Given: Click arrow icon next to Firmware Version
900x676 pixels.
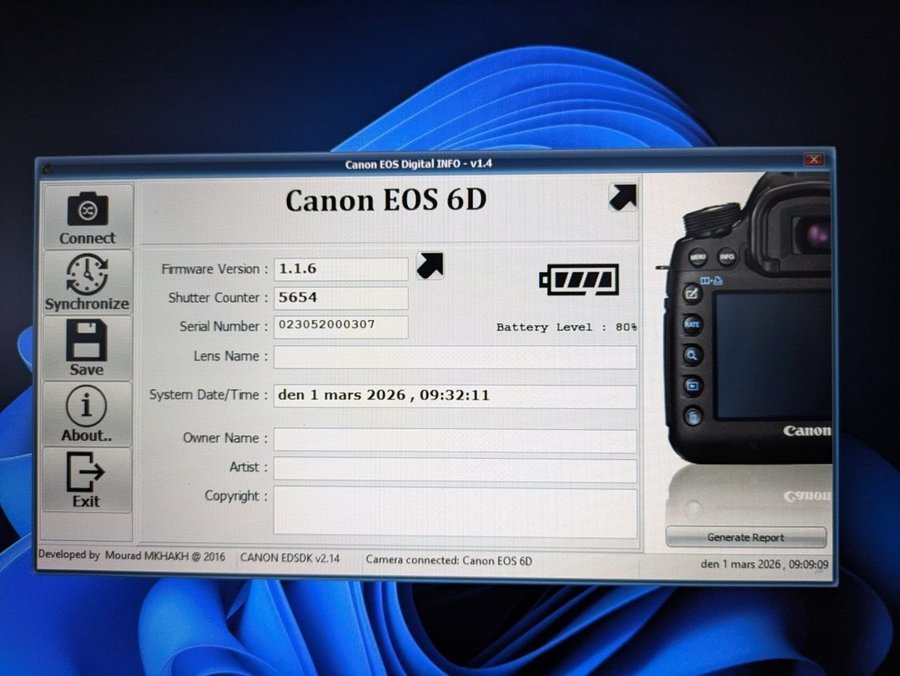Looking at the screenshot, I should click(430, 265).
